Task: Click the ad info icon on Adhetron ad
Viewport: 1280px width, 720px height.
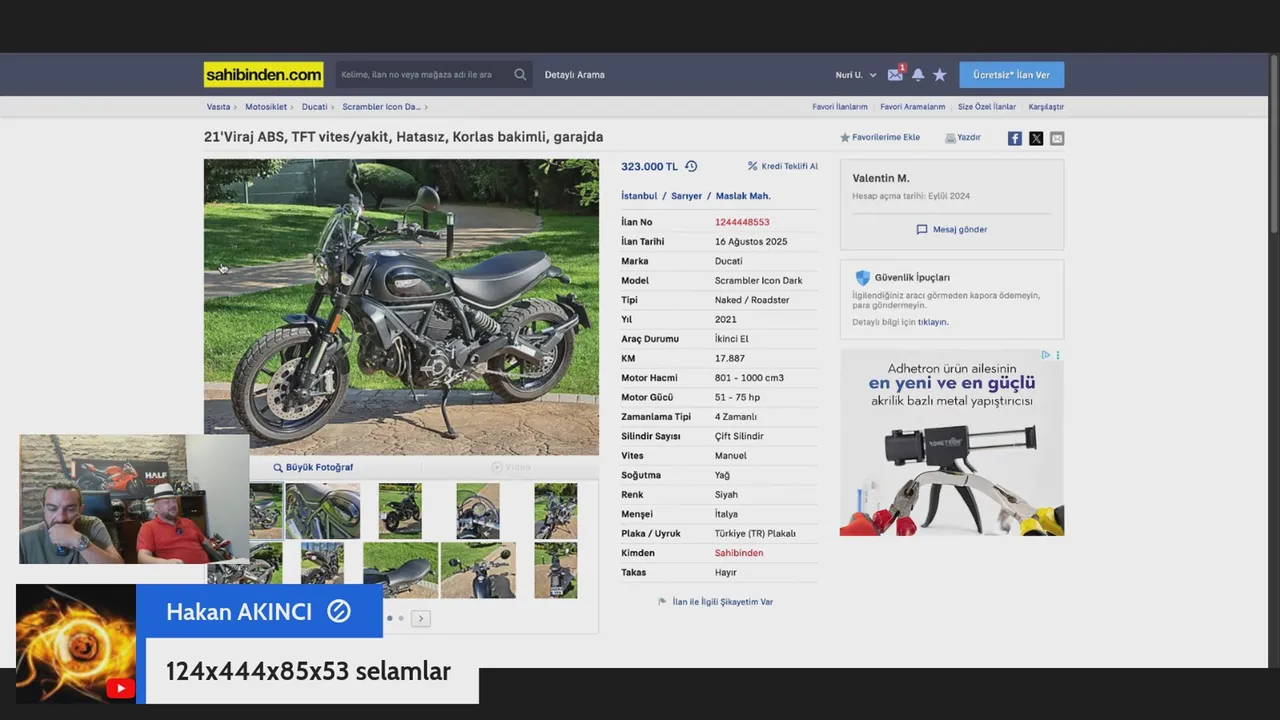Action: point(1046,355)
